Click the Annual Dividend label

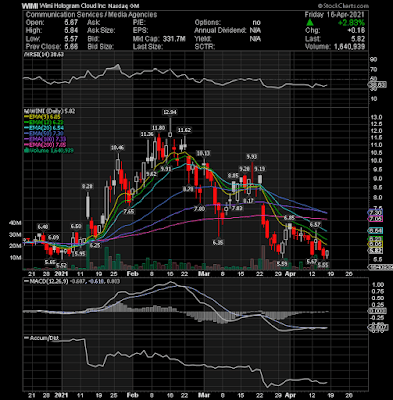(x=221, y=30)
